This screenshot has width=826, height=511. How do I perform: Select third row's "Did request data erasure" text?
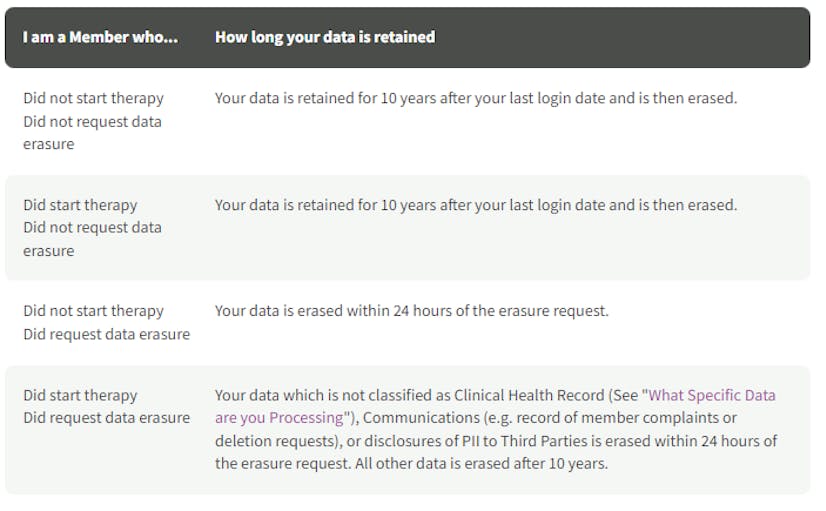pos(106,334)
